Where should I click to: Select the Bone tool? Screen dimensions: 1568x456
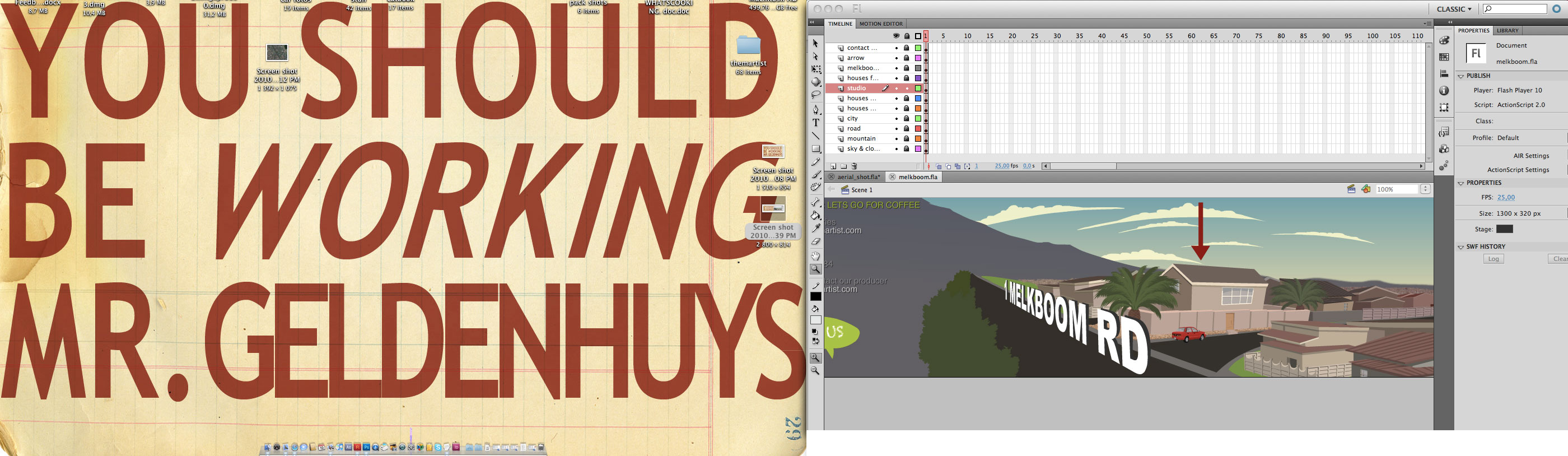click(816, 202)
